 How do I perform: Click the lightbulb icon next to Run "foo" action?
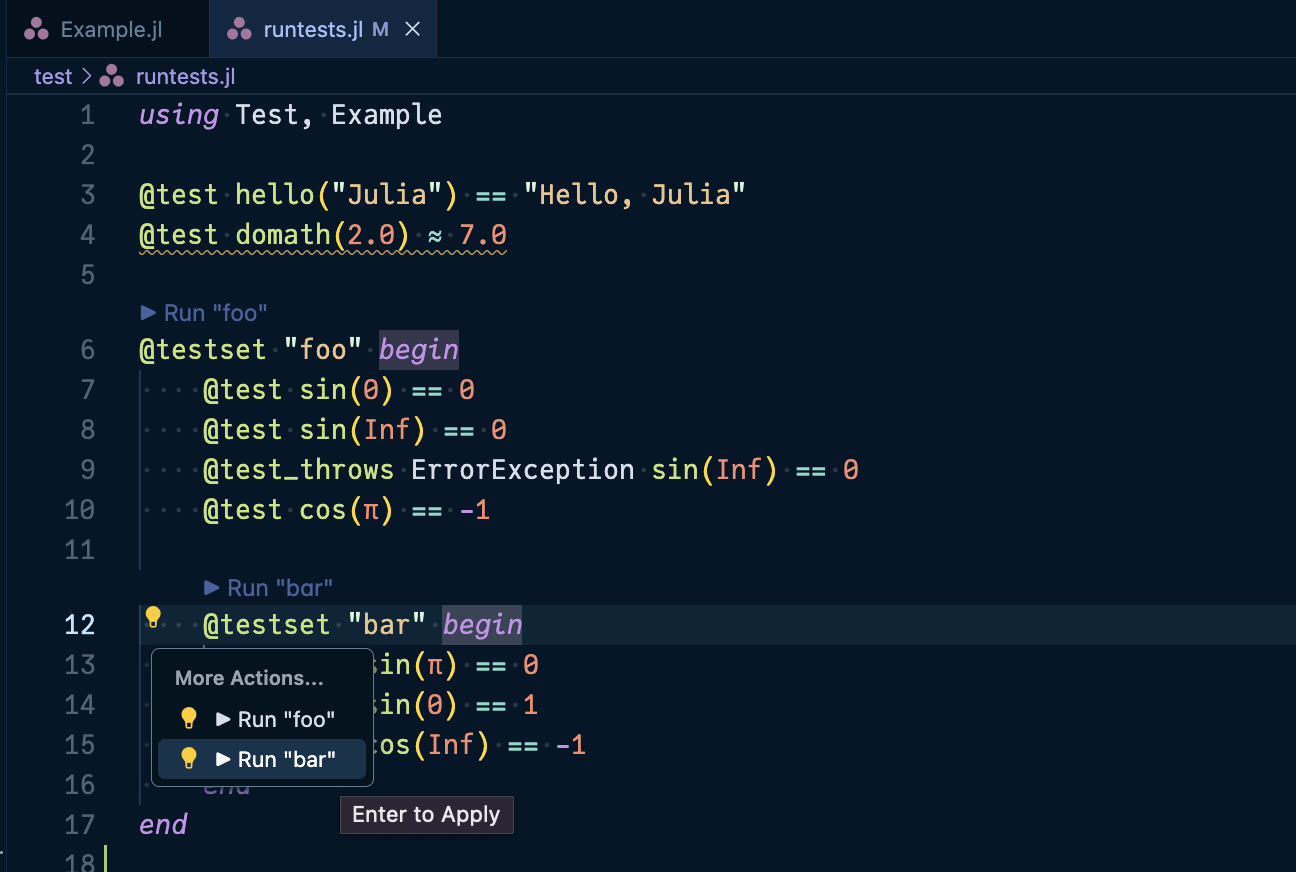(x=188, y=717)
